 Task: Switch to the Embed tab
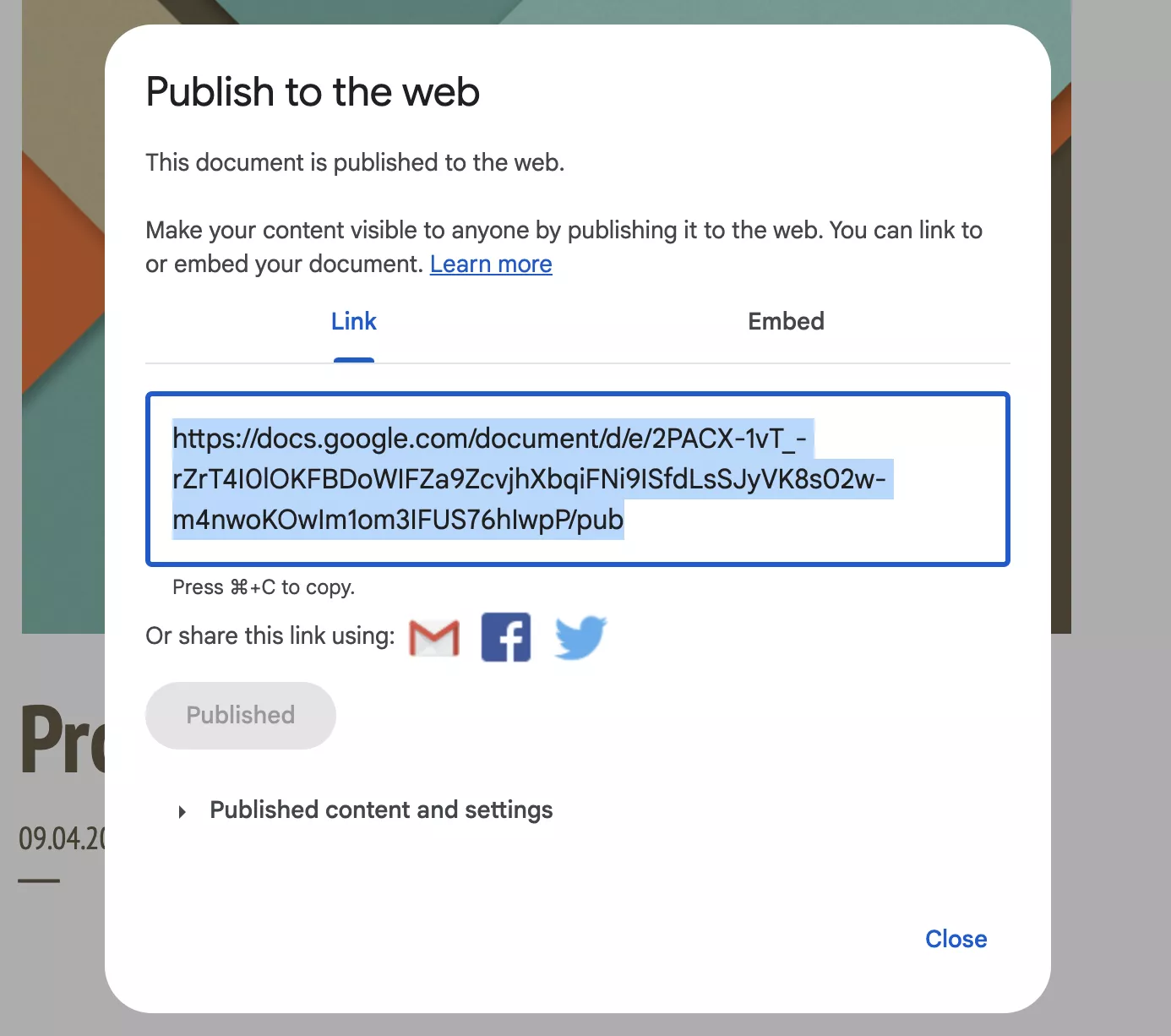[x=786, y=321]
